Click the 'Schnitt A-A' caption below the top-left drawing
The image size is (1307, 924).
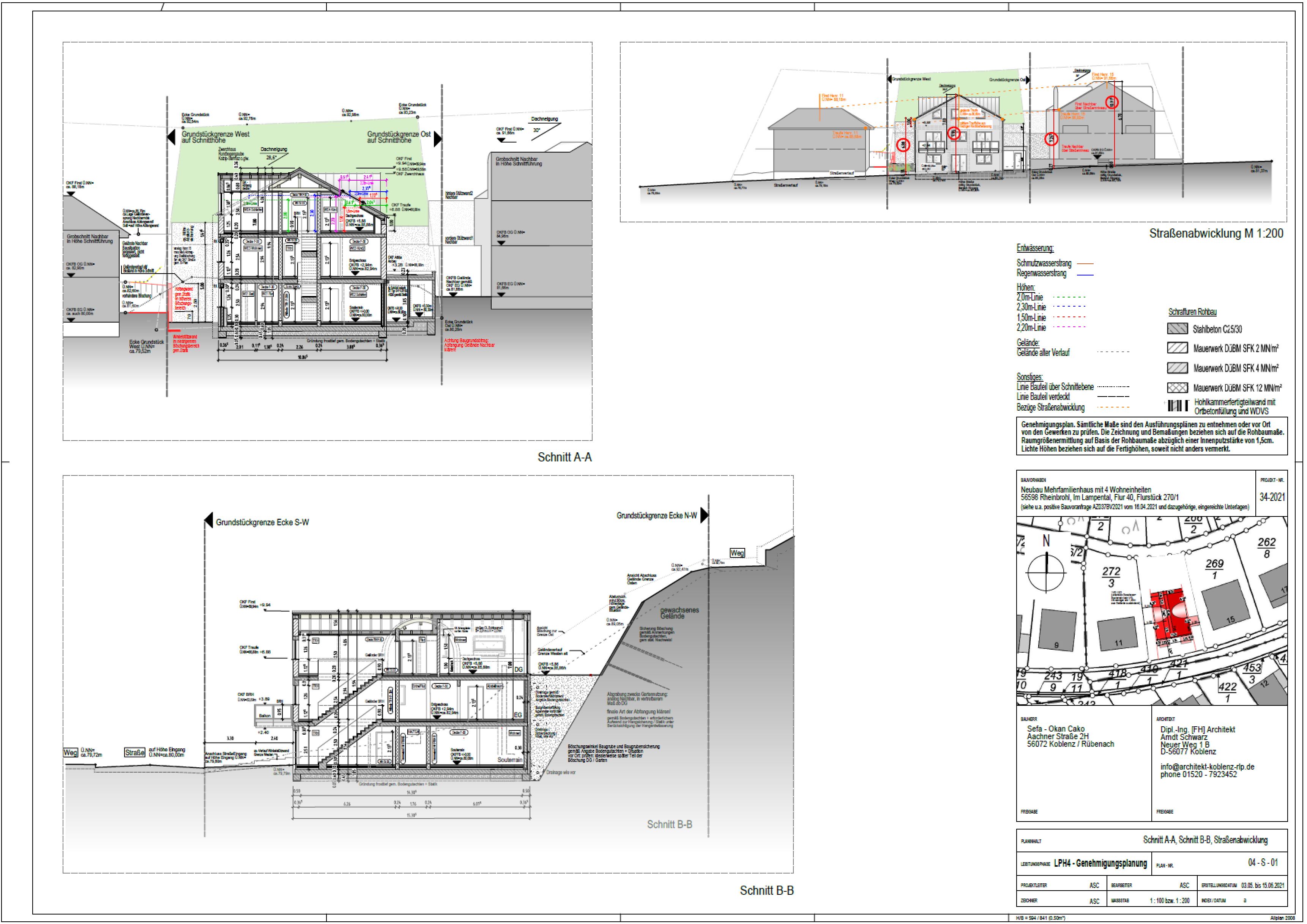click(x=565, y=457)
